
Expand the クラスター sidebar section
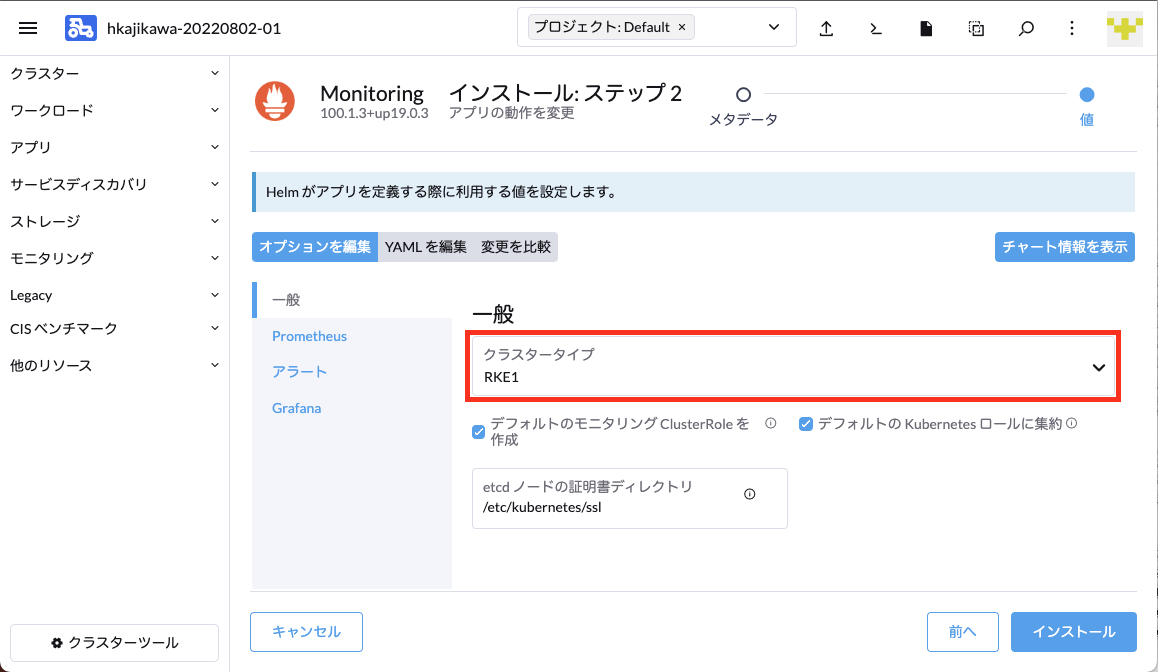(114, 73)
